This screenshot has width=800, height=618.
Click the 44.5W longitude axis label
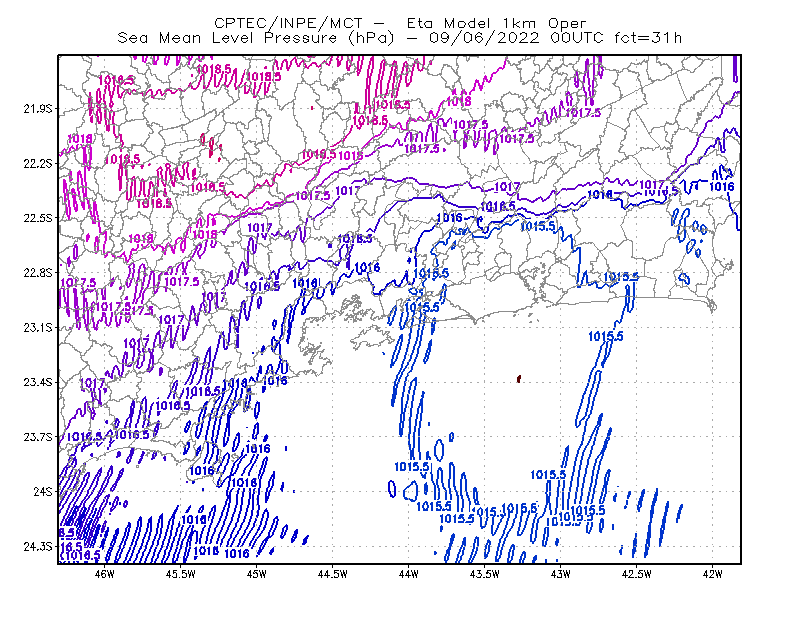tap(333, 574)
